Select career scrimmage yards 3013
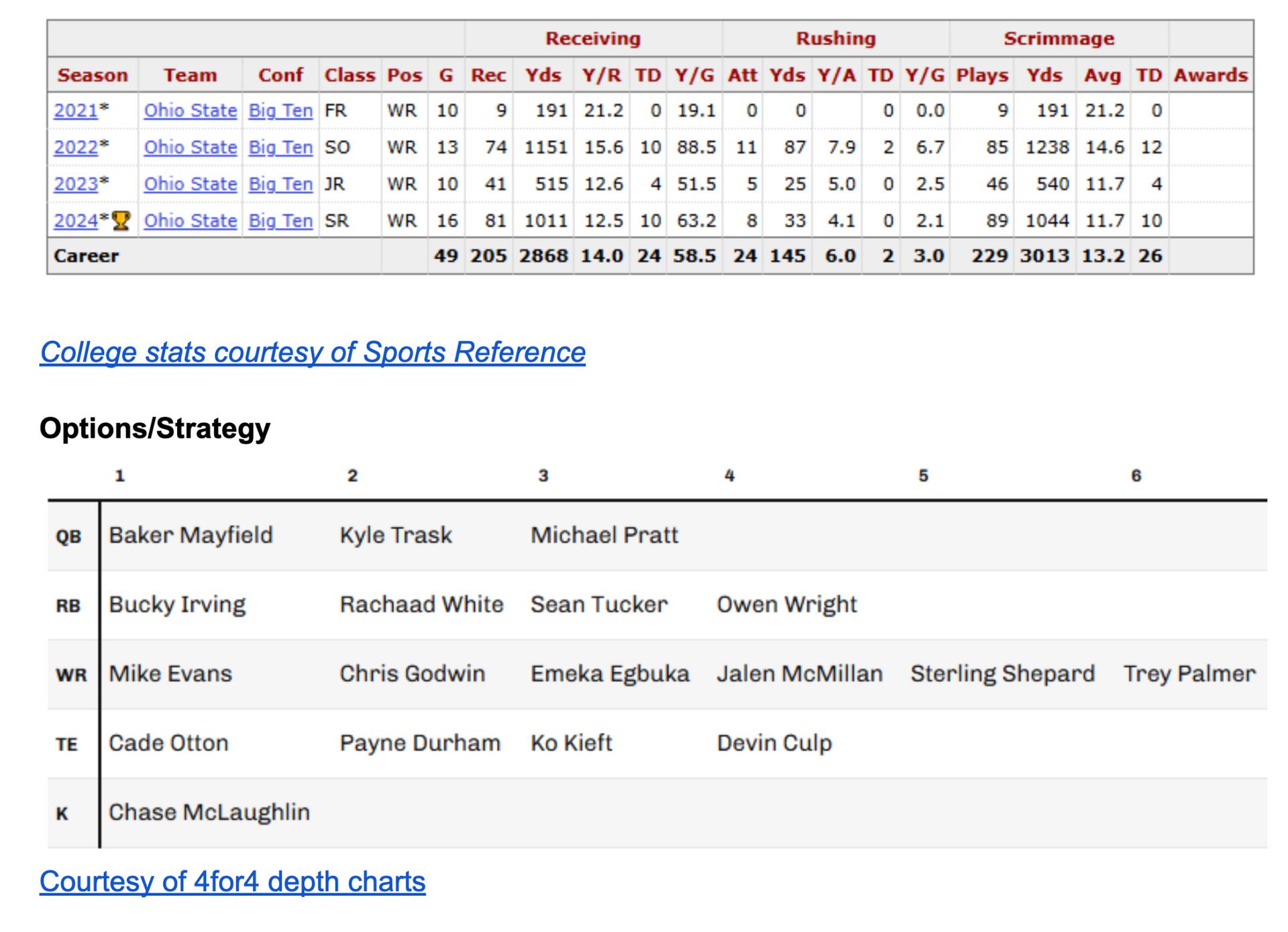The image size is (1288, 932). coord(1045,256)
